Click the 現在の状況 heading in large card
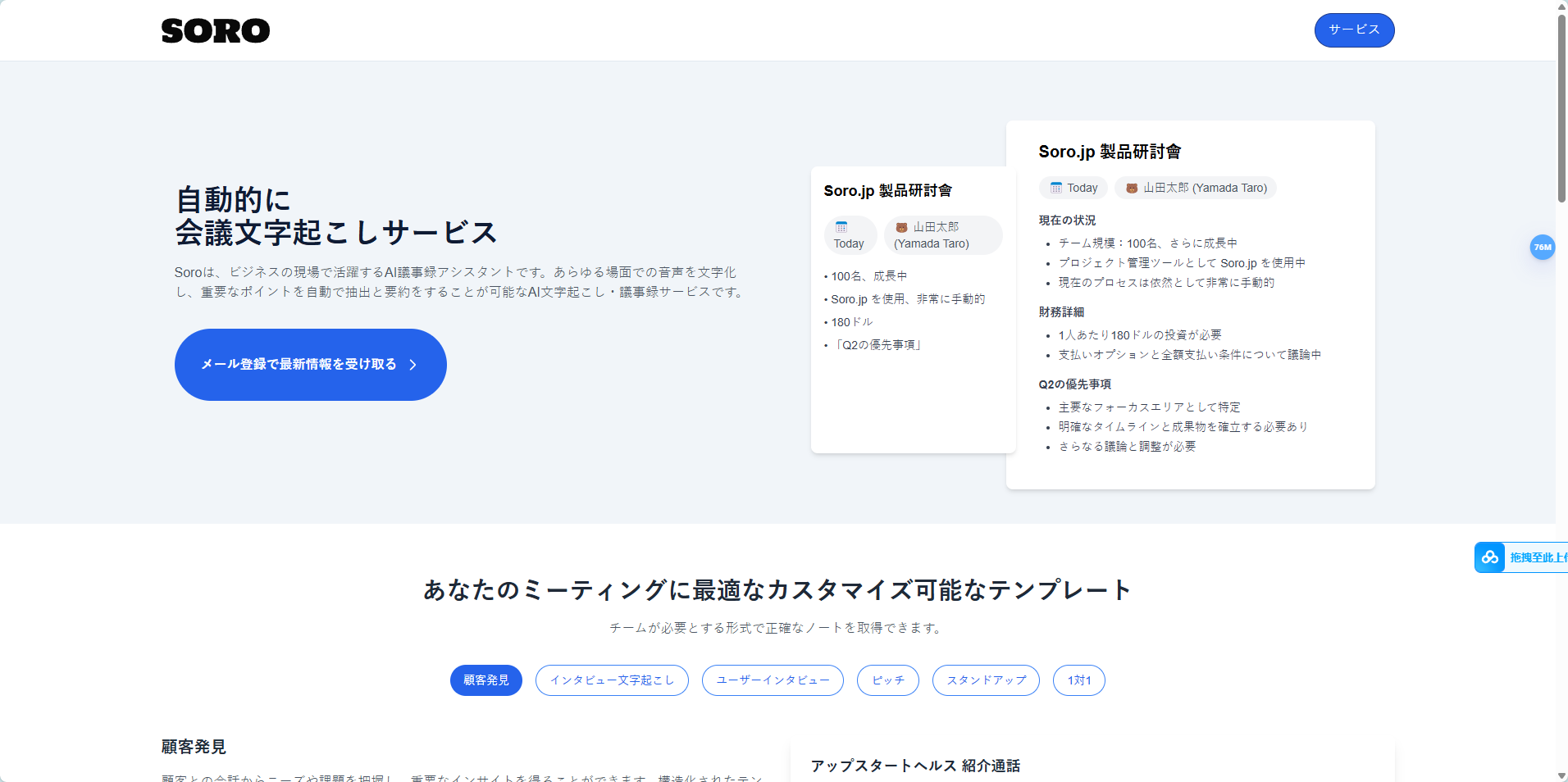This screenshot has height=782, width=1568. click(1067, 221)
